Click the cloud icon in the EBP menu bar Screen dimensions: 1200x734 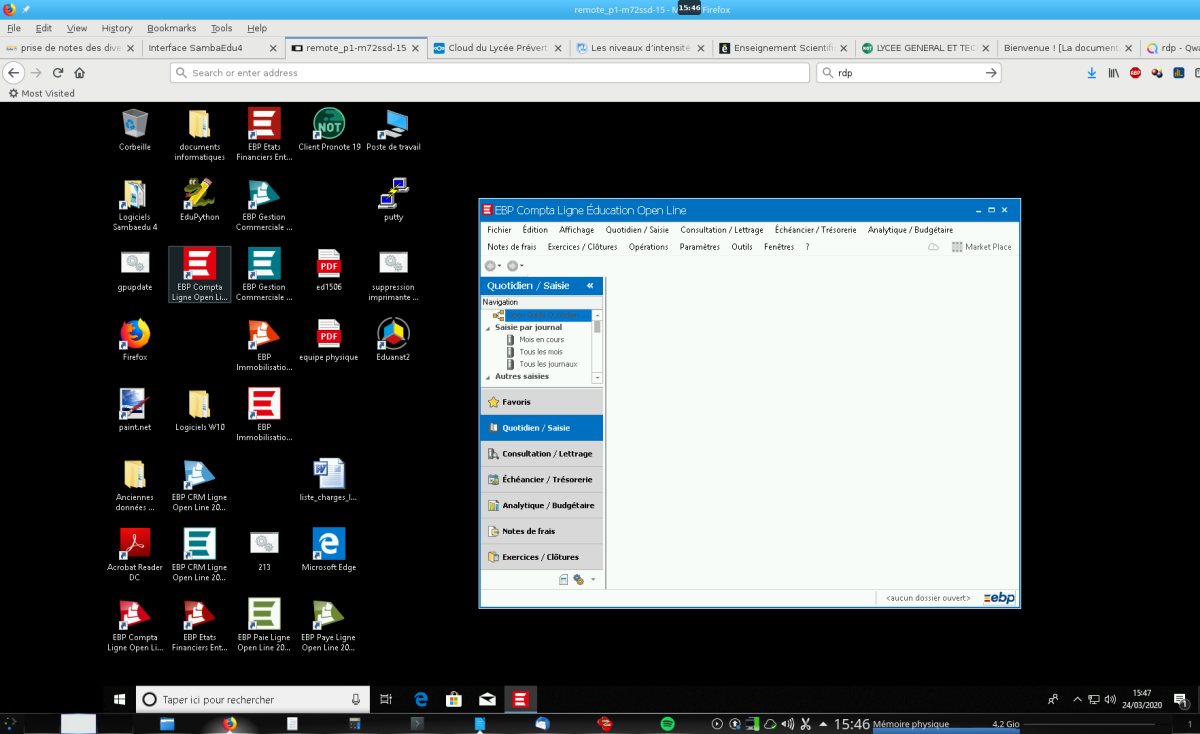coord(934,247)
